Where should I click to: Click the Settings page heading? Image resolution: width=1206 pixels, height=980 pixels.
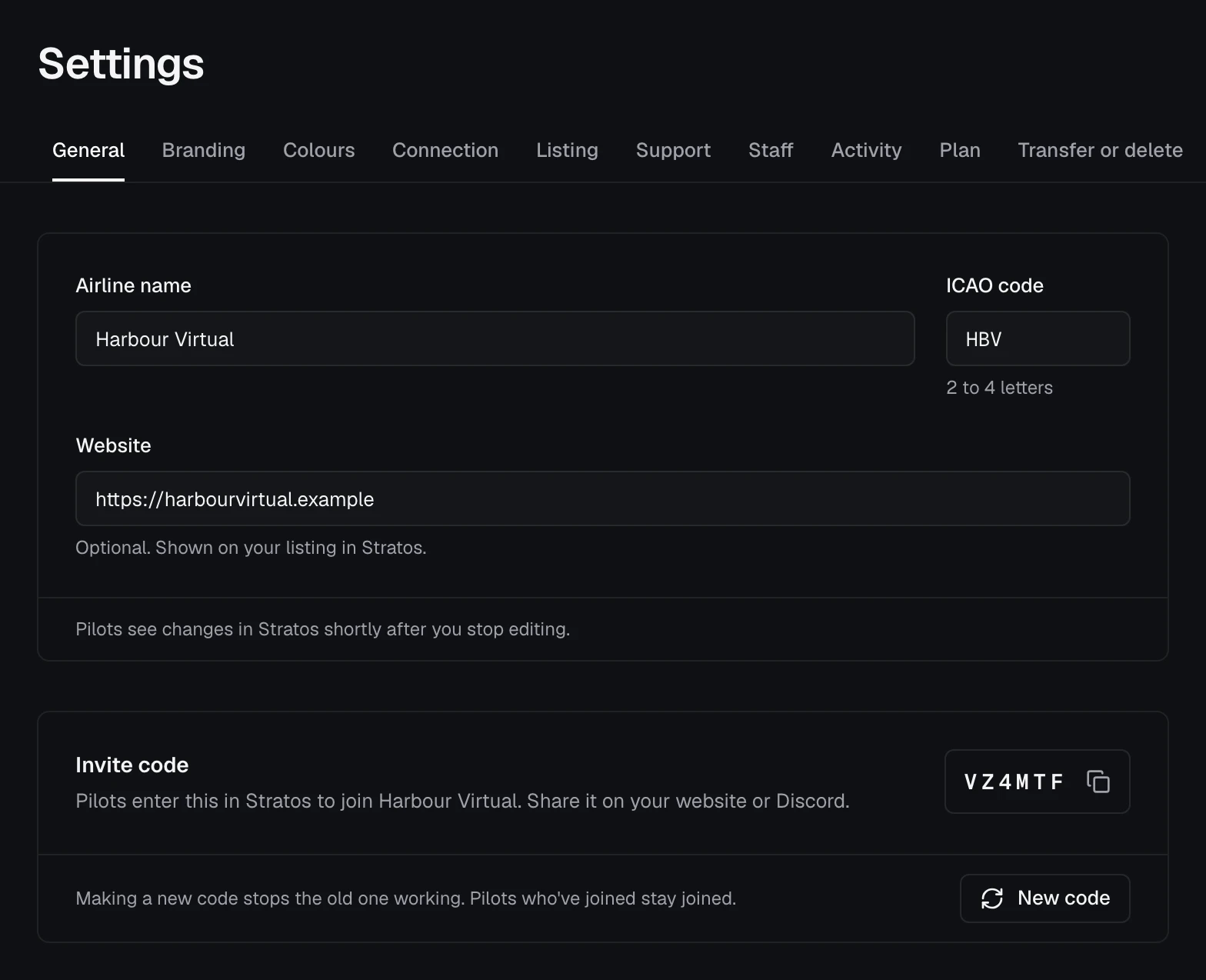121,63
